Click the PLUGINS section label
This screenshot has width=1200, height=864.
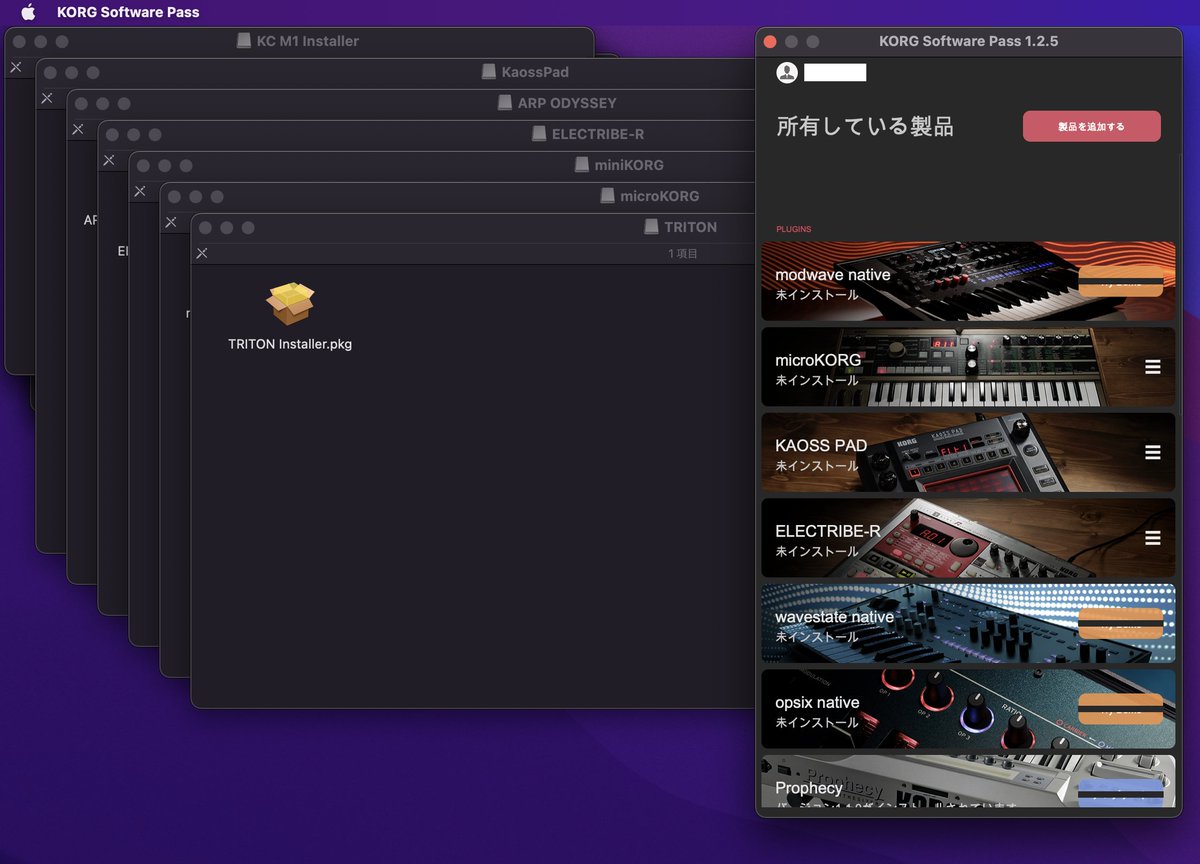(x=794, y=229)
